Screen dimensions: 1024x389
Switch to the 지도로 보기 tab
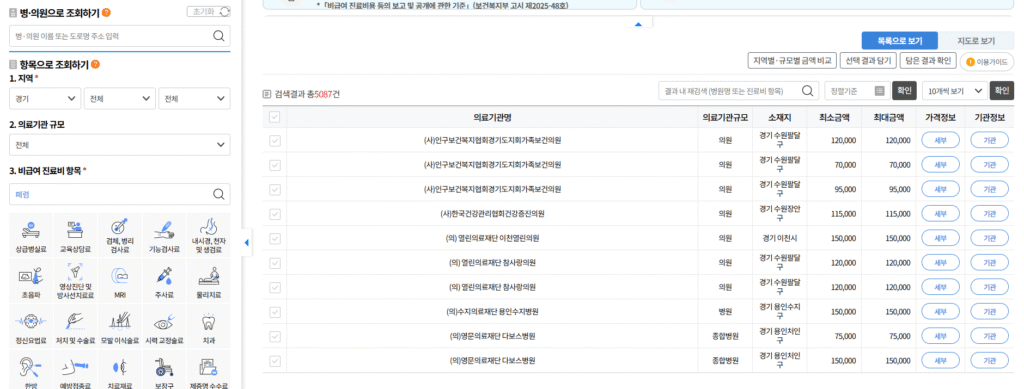click(x=976, y=40)
